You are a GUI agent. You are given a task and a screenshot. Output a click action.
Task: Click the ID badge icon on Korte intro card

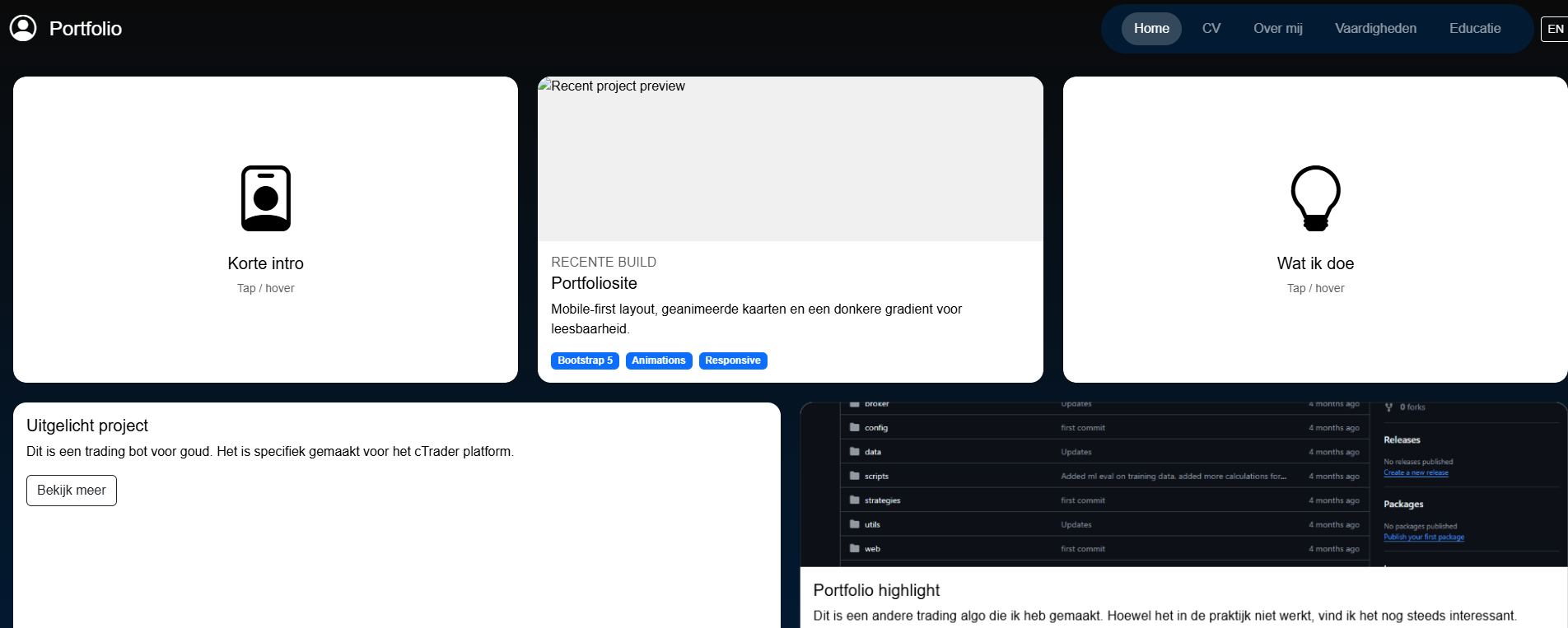266,198
